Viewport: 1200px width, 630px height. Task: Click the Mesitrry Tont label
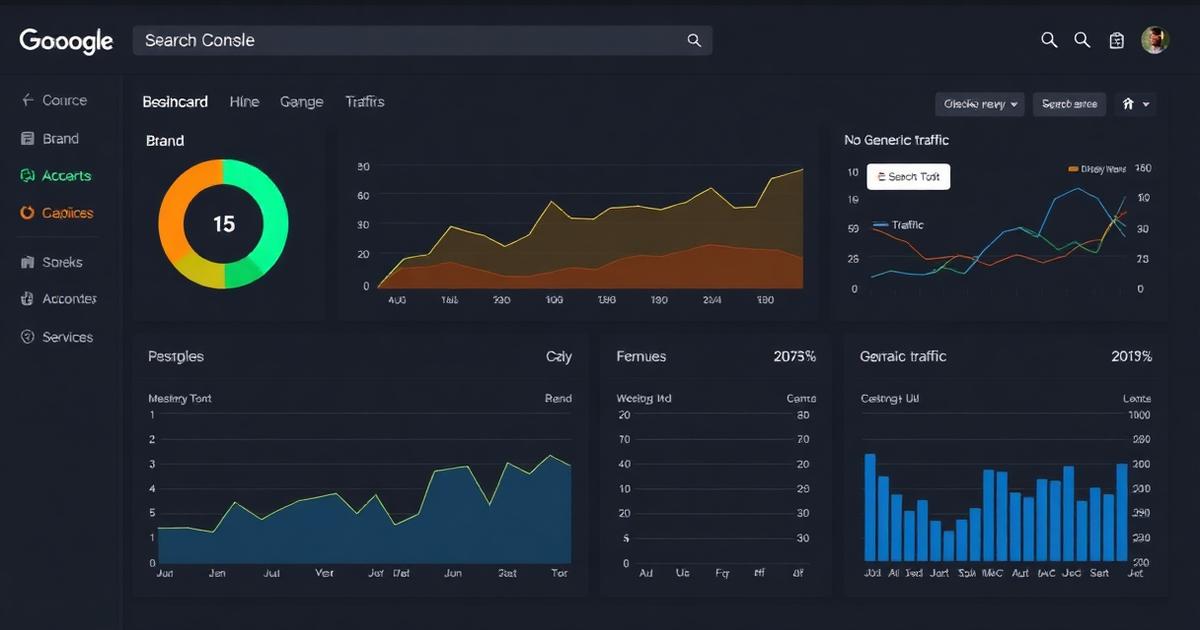coord(180,398)
